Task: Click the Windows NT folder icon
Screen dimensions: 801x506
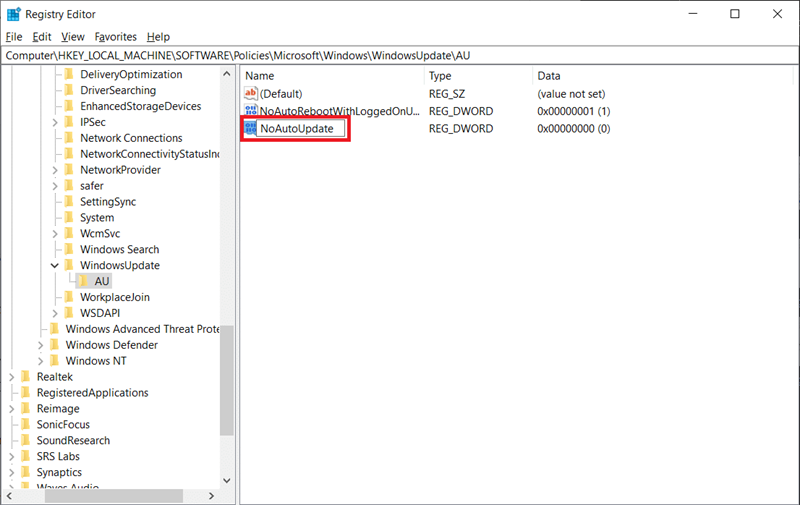Action: tap(55, 360)
